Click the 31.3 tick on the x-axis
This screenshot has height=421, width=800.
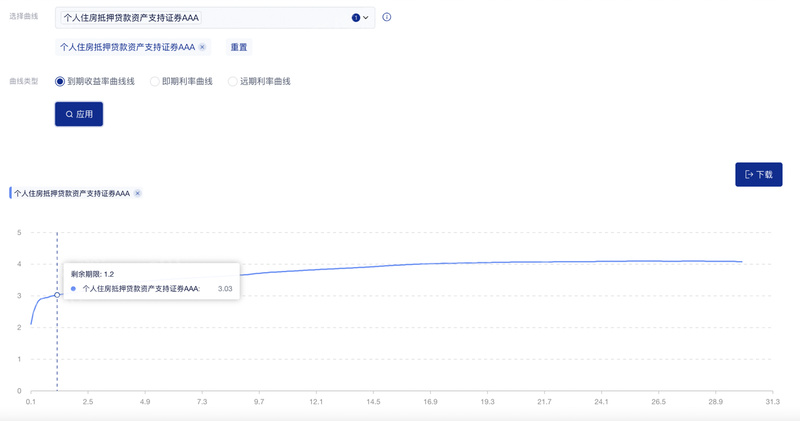pyautogui.click(x=772, y=402)
